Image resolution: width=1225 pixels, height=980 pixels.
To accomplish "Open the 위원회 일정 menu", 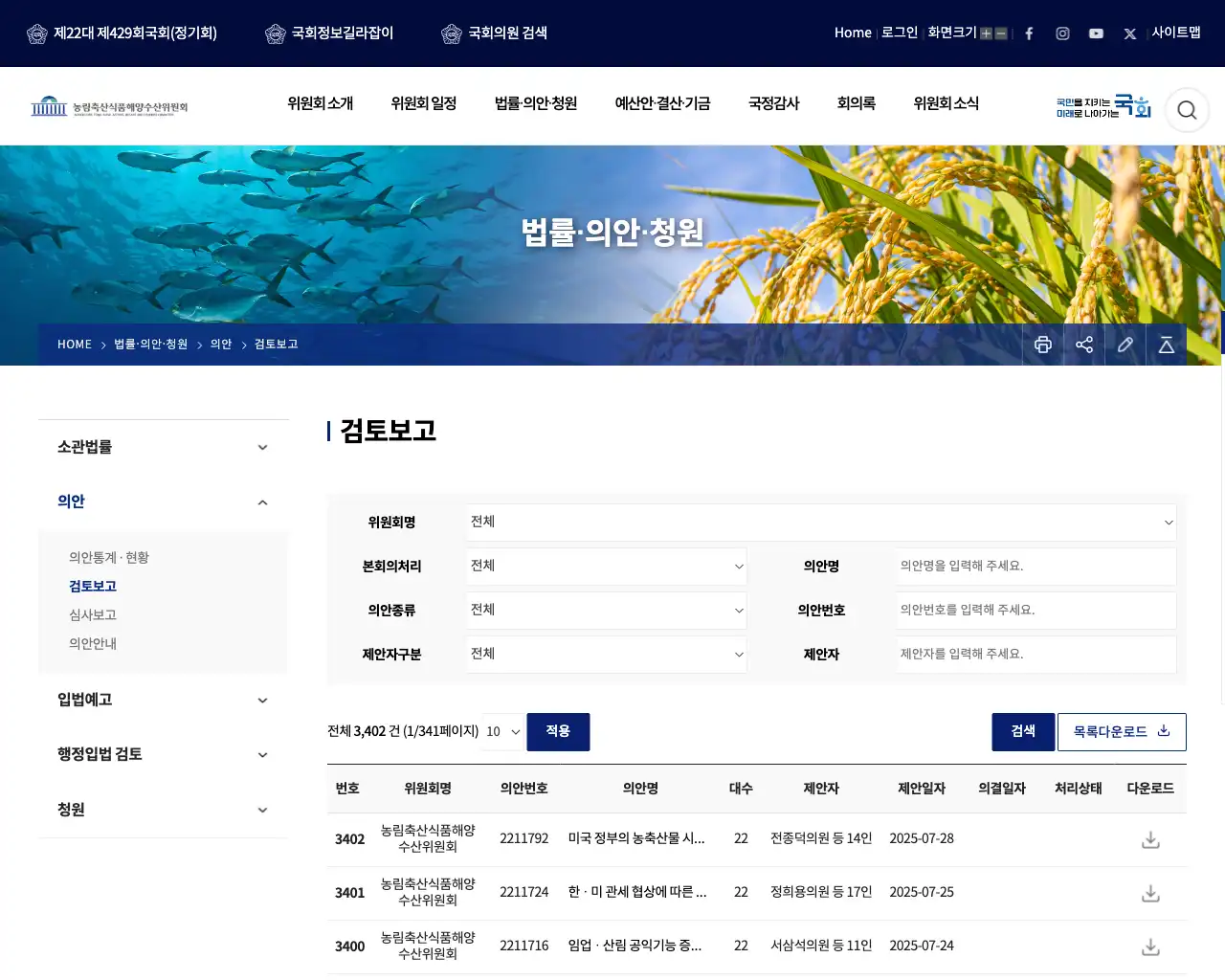I will [x=423, y=103].
